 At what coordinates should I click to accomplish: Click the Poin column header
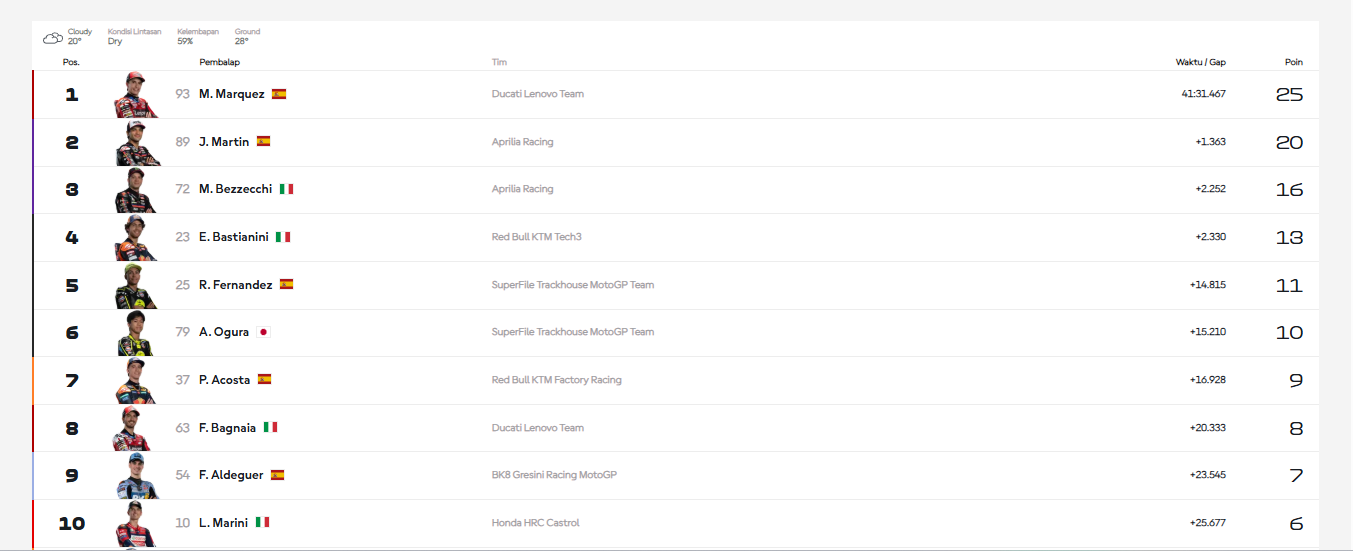[x=1294, y=62]
